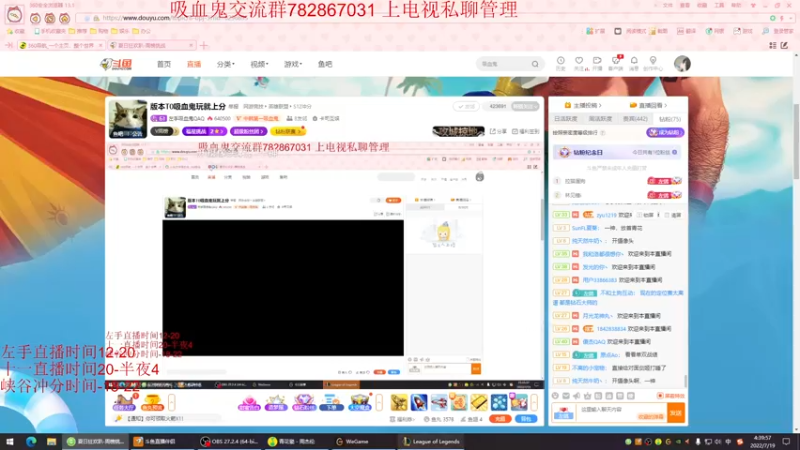Viewport: 800px width, 450px height.
Task: Toggle the 屏蔽特效 effects blocker
Action: 670,396
